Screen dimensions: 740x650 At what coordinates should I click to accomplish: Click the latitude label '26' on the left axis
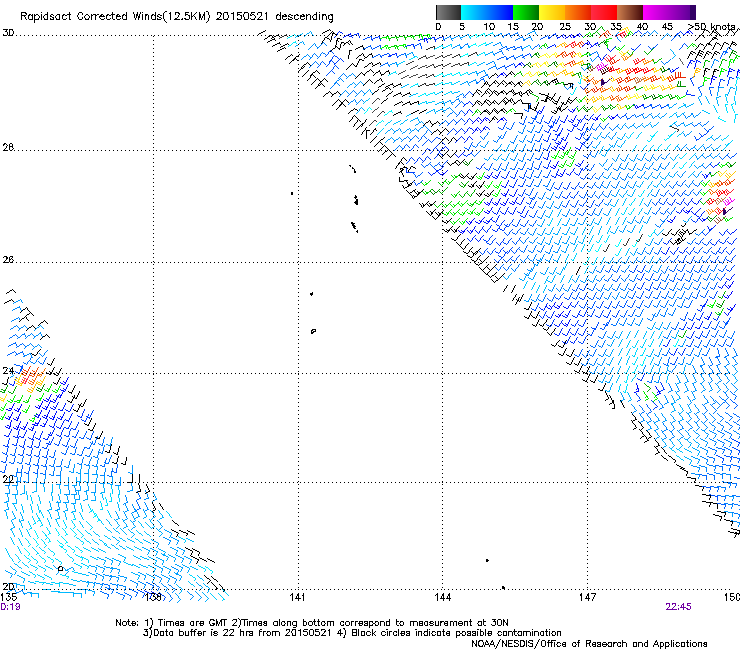coord(8,260)
